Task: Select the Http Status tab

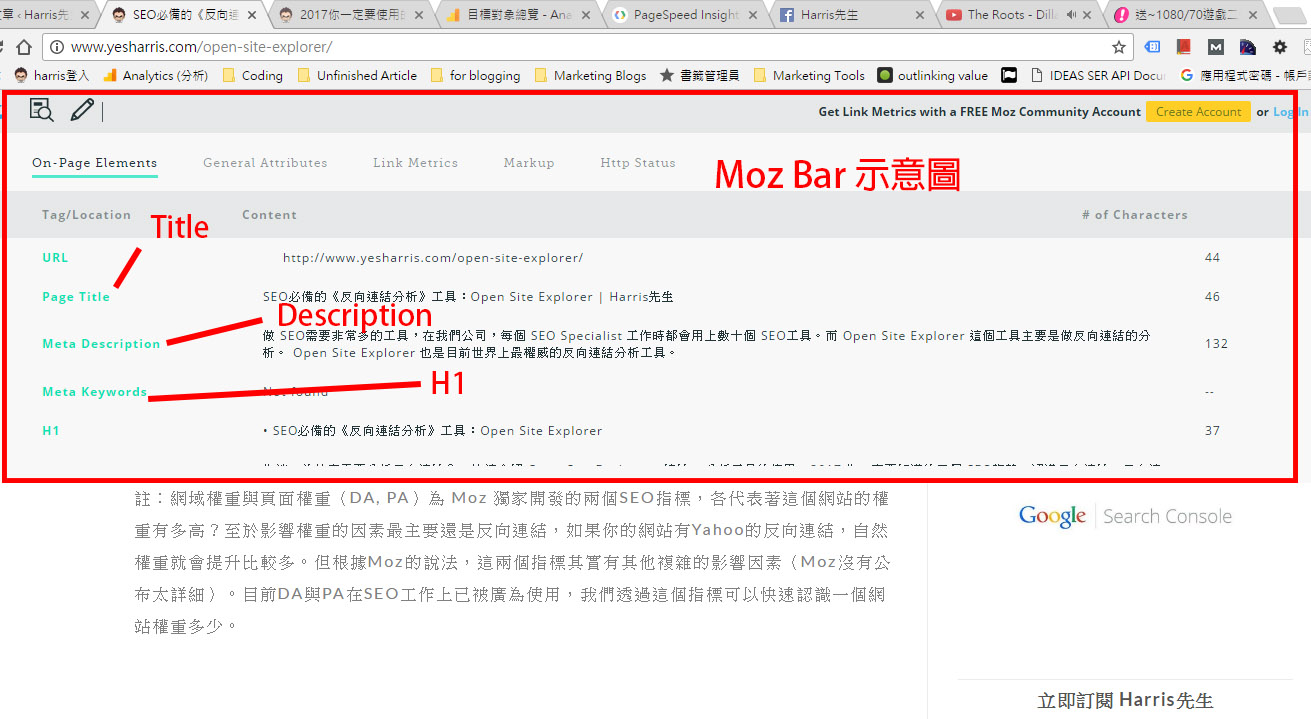Action: point(638,163)
